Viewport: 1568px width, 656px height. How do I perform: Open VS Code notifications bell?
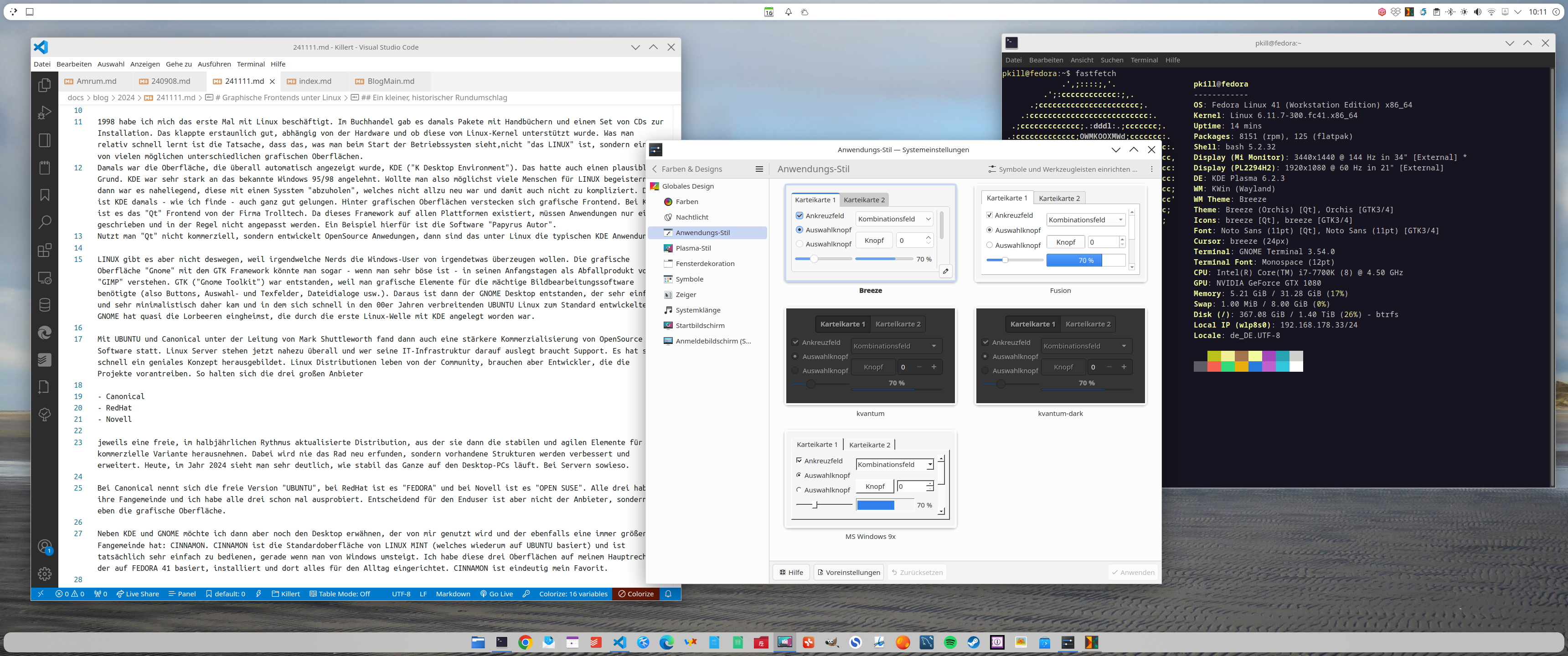pos(668,594)
